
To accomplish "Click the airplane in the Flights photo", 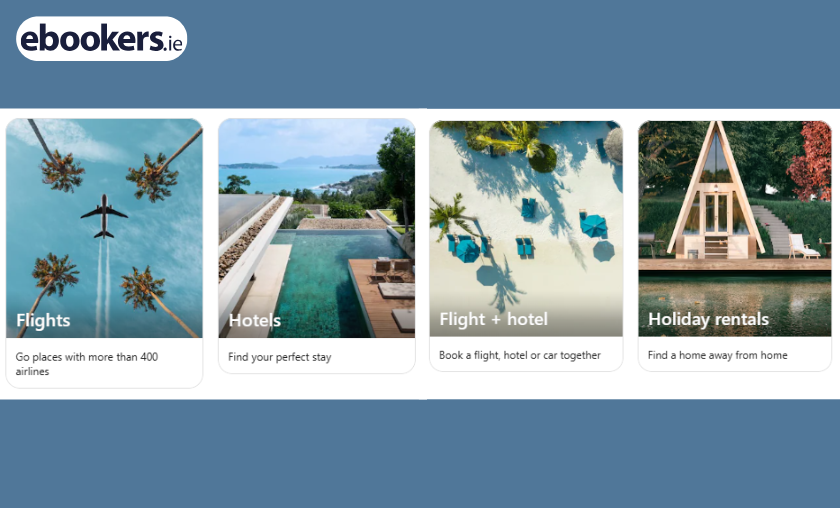I will (104, 216).
